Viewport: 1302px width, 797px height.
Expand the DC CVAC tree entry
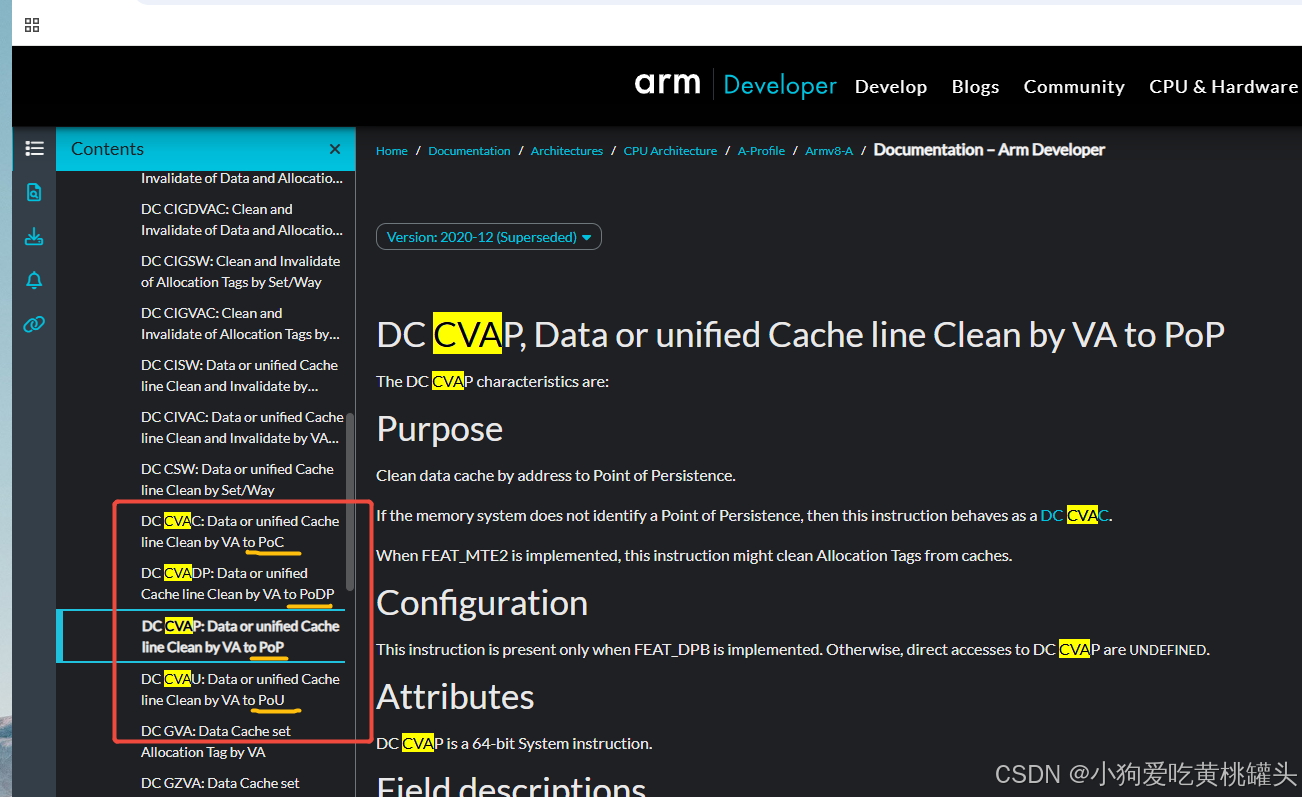coord(240,531)
